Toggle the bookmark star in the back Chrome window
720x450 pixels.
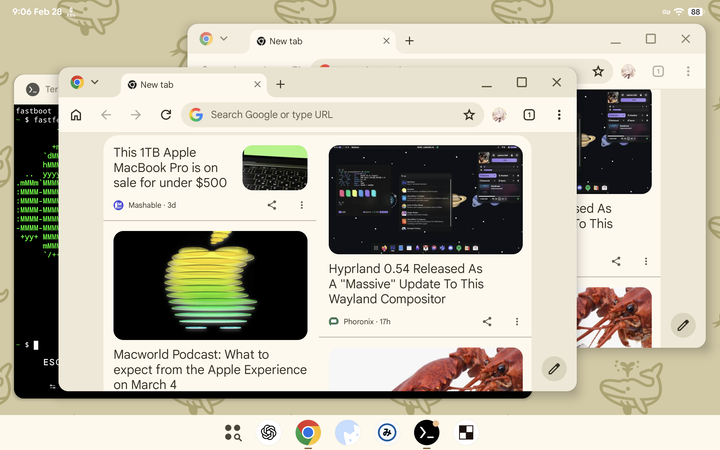(x=598, y=71)
